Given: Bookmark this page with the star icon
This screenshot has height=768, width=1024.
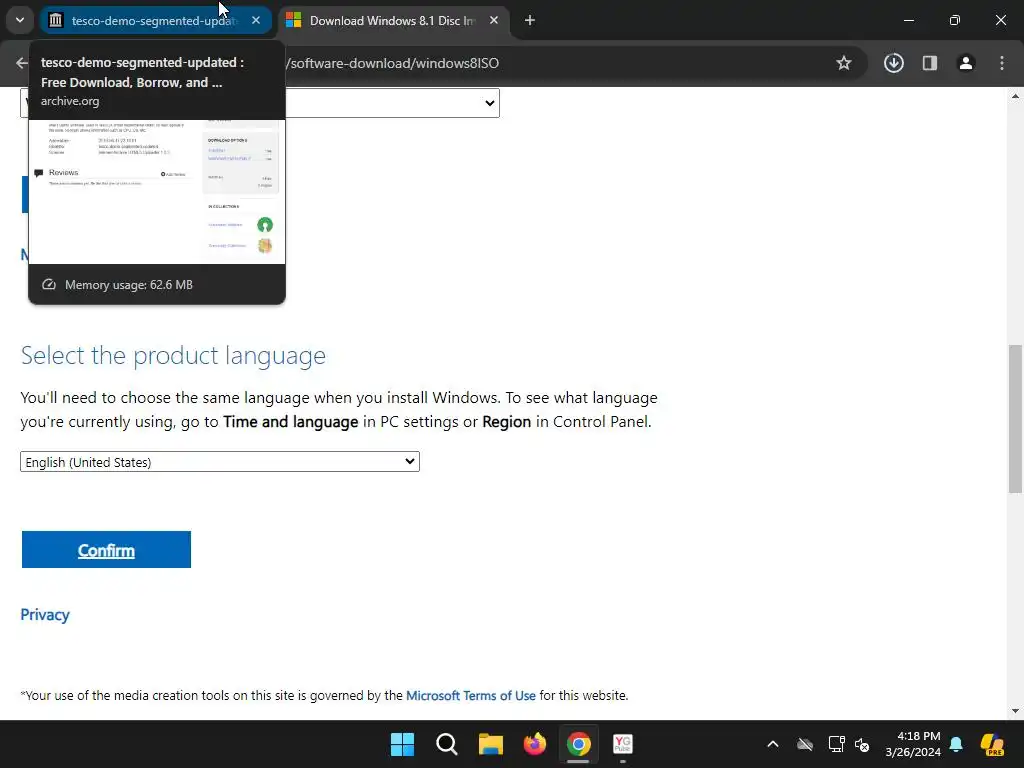Looking at the screenshot, I should tap(844, 63).
